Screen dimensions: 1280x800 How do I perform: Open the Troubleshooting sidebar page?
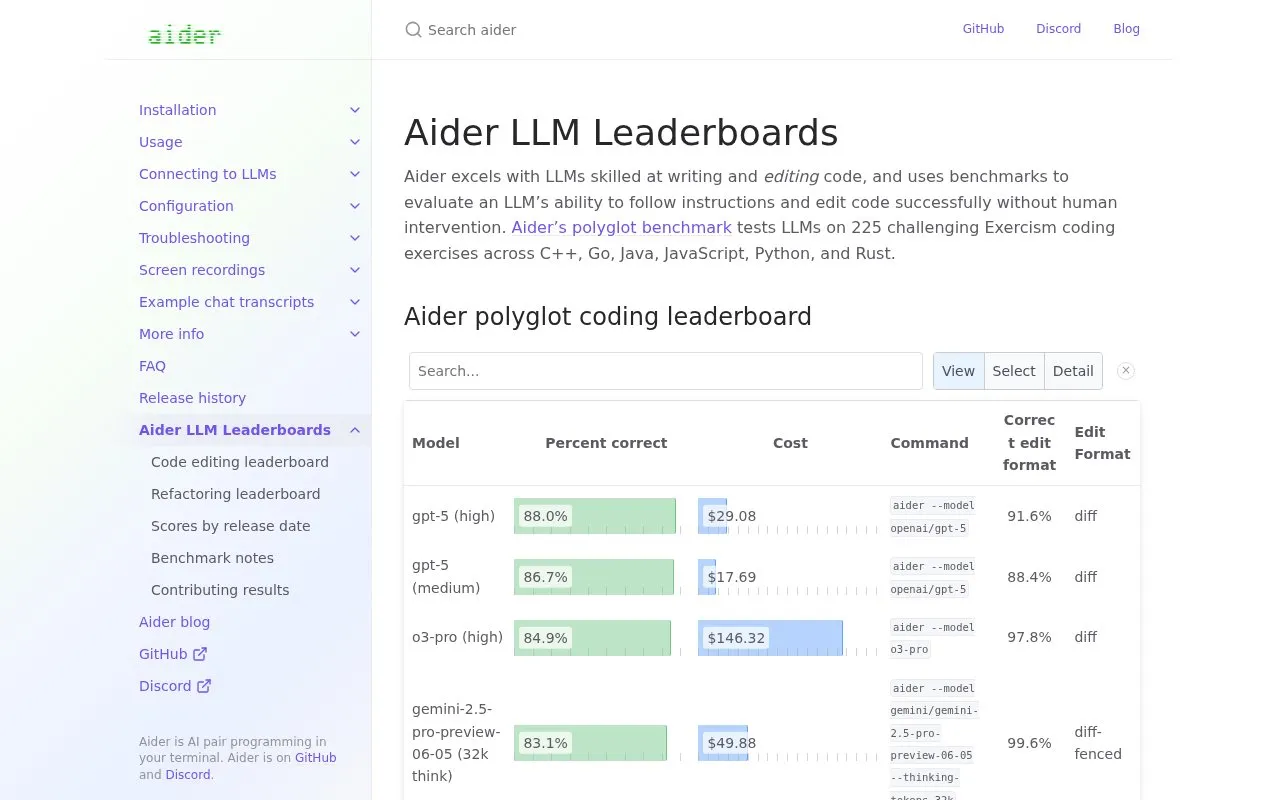195,238
